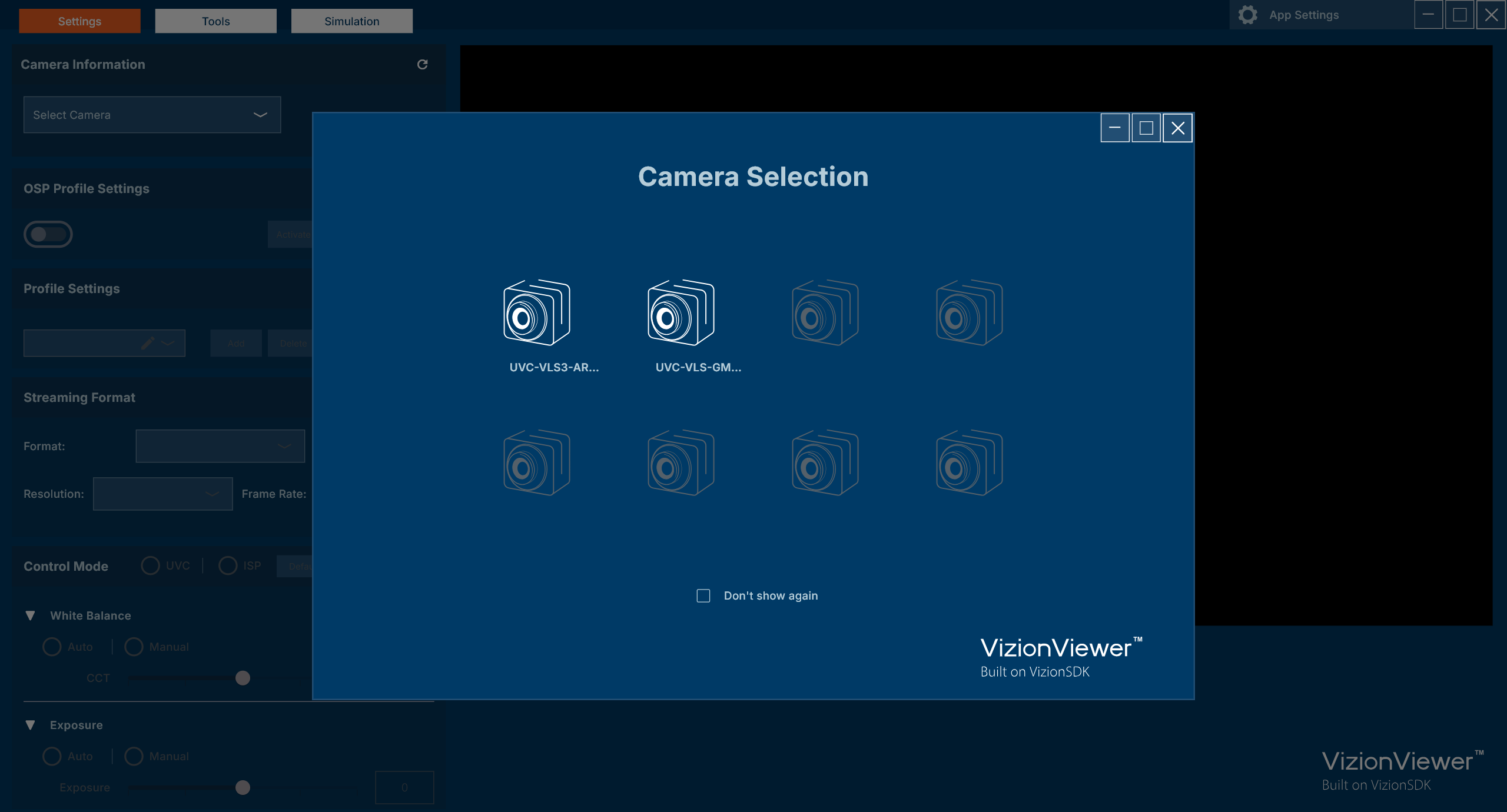Click the Delete profile button
The image size is (1507, 812).
point(293,342)
